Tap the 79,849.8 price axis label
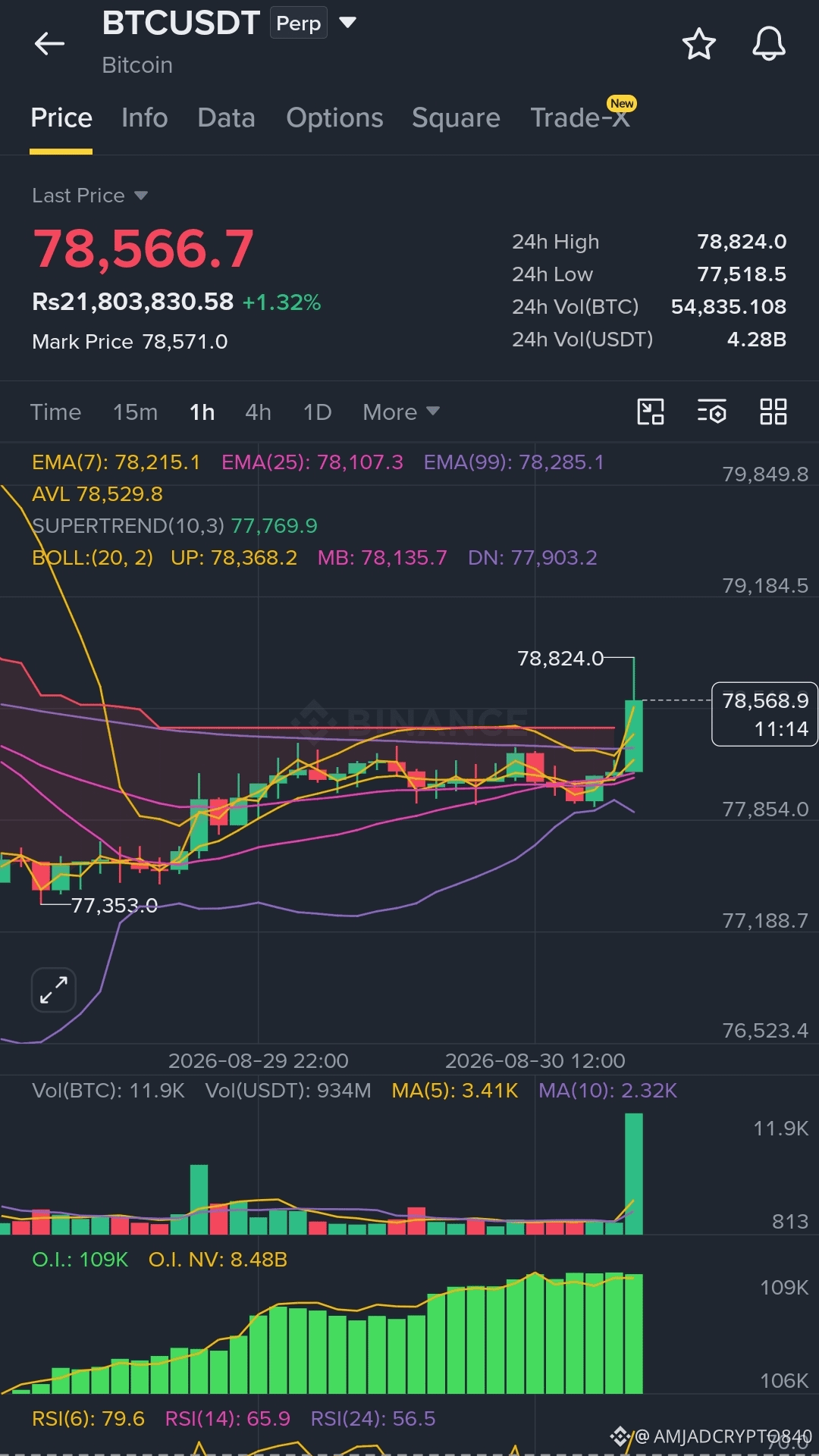Viewport: 819px width, 1456px height. pos(765,474)
